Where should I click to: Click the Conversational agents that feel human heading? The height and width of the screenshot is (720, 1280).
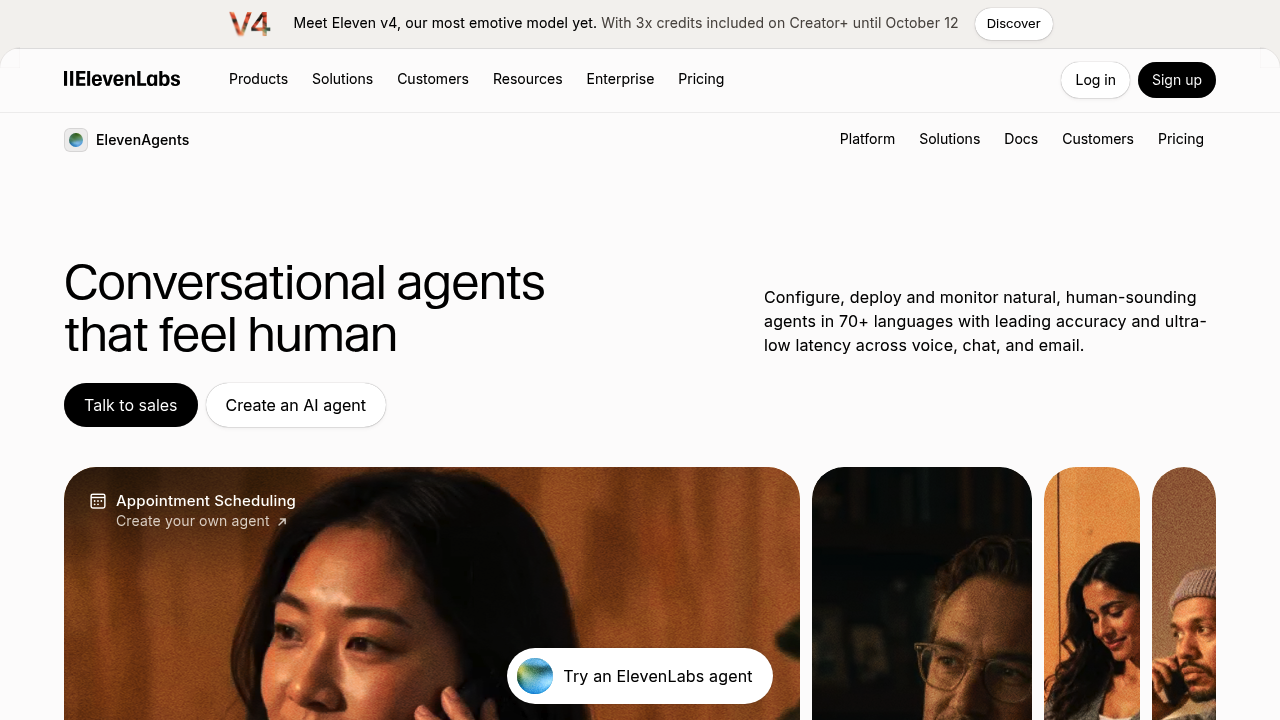305,308
